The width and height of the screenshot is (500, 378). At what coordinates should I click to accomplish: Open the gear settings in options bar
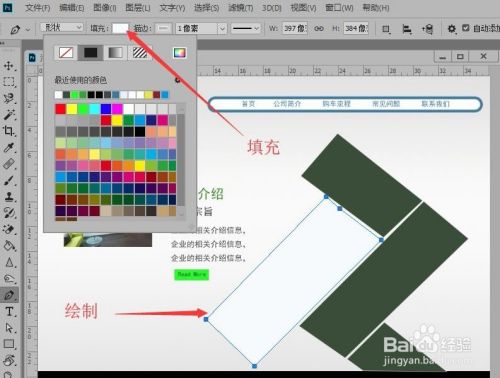click(451, 29)
